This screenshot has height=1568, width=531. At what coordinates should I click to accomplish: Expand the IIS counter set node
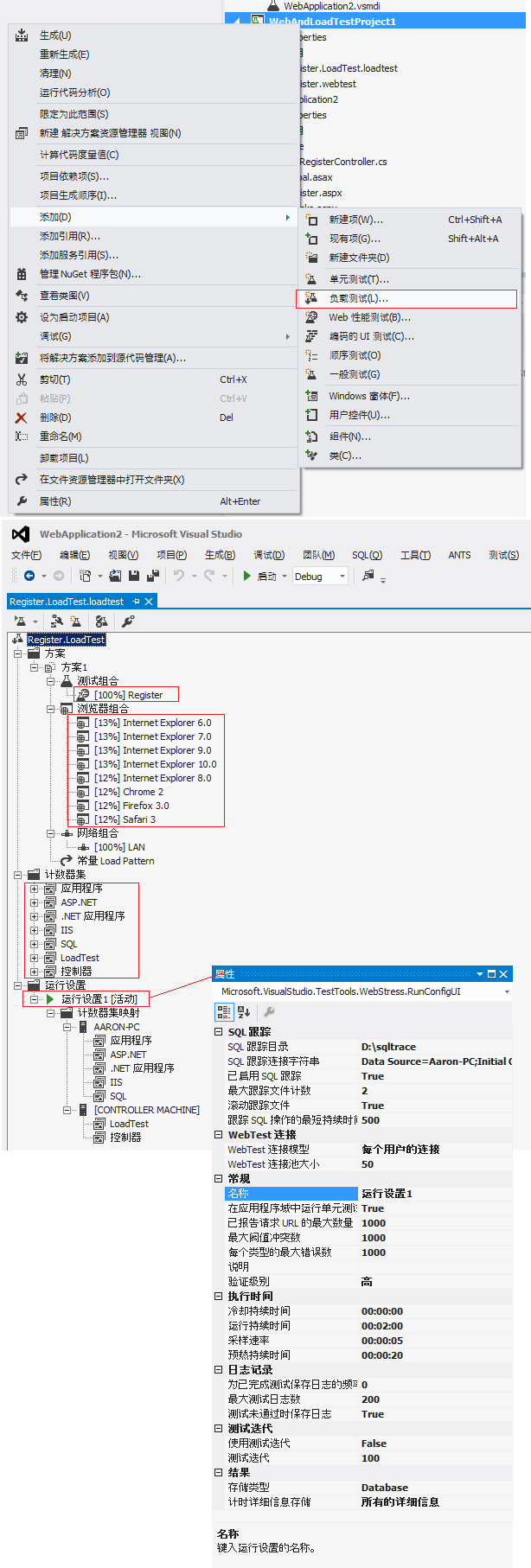click(34, 930)
